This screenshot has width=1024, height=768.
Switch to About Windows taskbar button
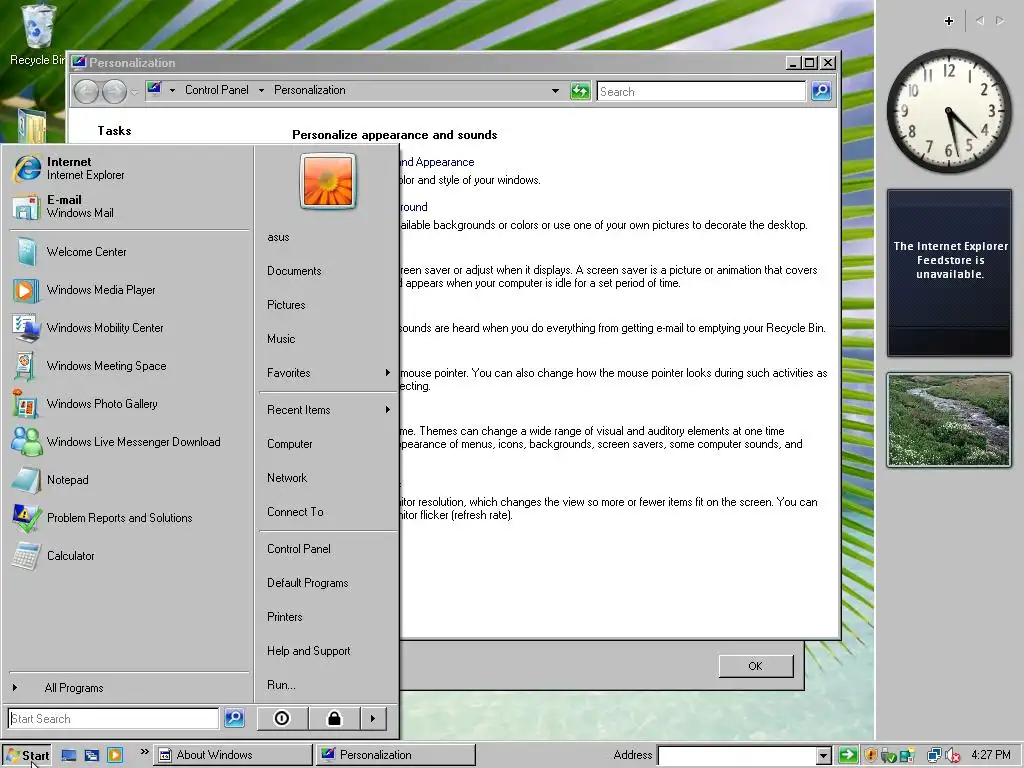(232, 755)
